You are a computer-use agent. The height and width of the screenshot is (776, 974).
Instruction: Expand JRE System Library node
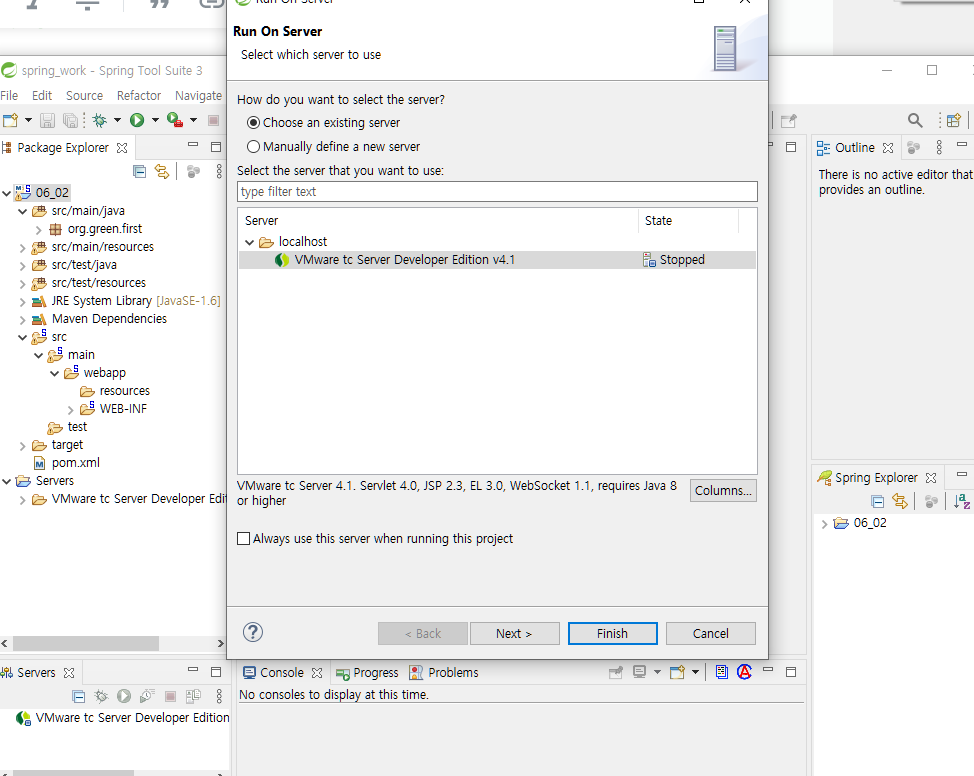point(22,301)
